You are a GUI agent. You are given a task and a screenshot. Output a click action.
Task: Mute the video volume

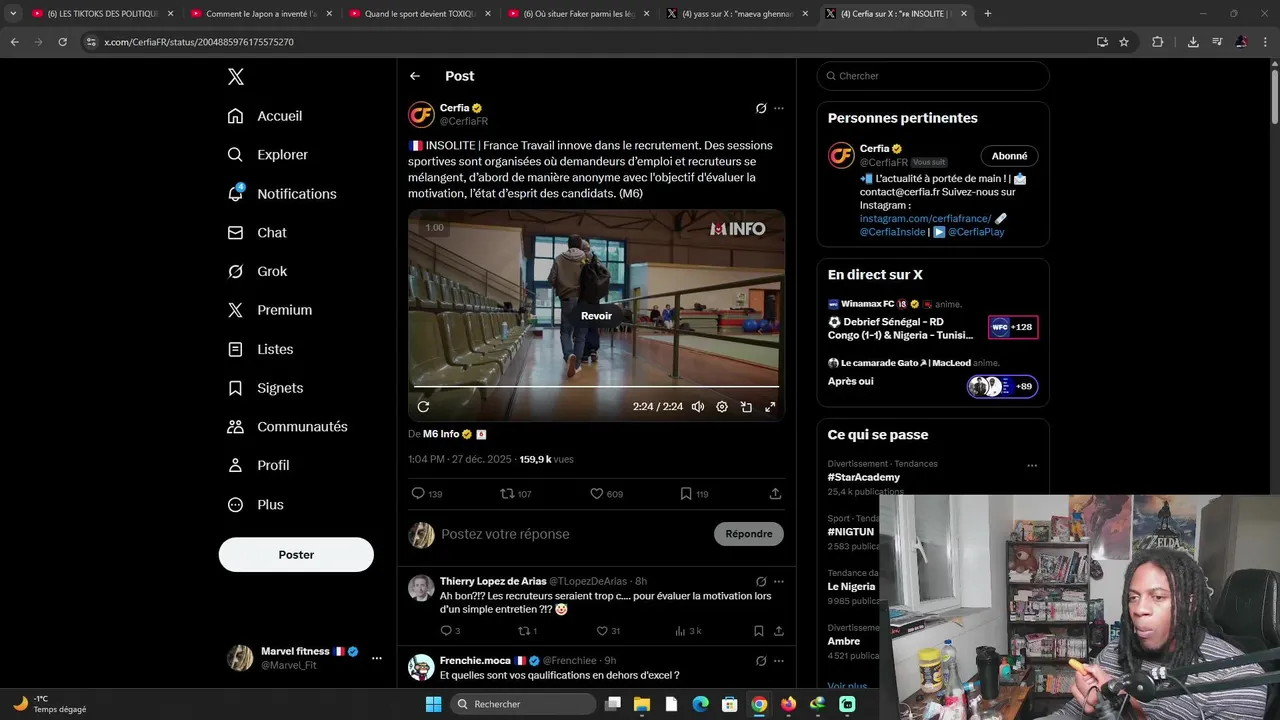[x=697, y=407]
